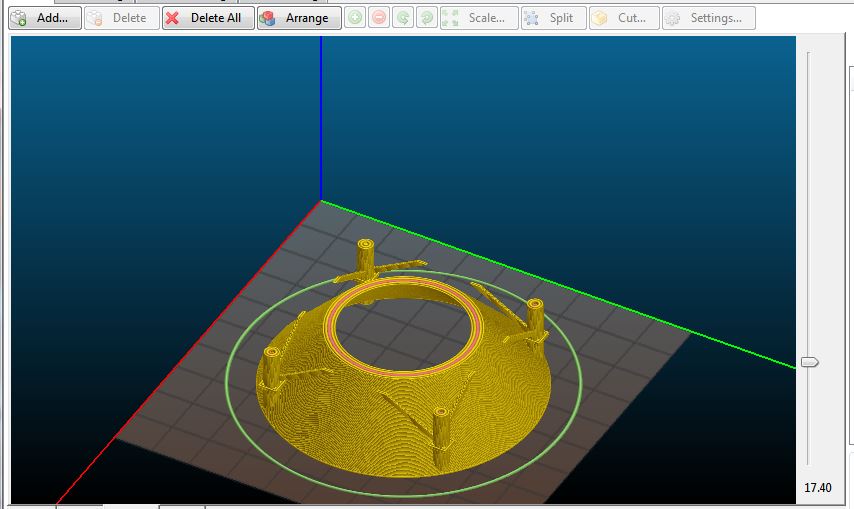Split the object into parts
This screenshot has height=509, width=854.
point(554,18)
